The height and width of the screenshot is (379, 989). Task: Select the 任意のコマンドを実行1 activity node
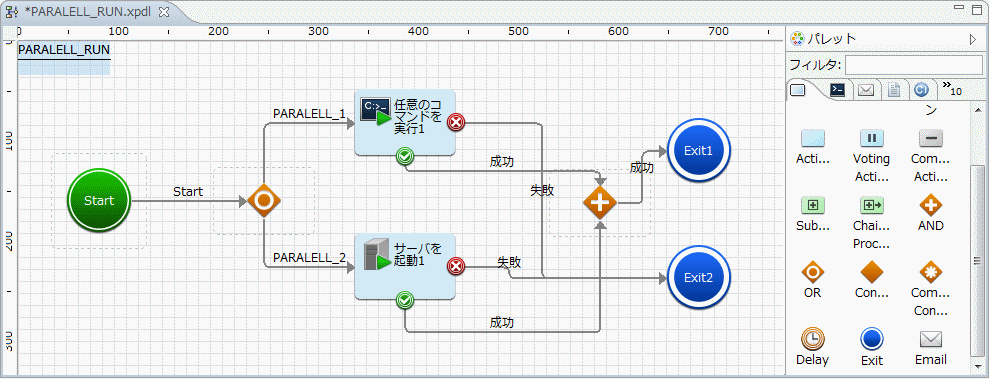tap(405, 122)
